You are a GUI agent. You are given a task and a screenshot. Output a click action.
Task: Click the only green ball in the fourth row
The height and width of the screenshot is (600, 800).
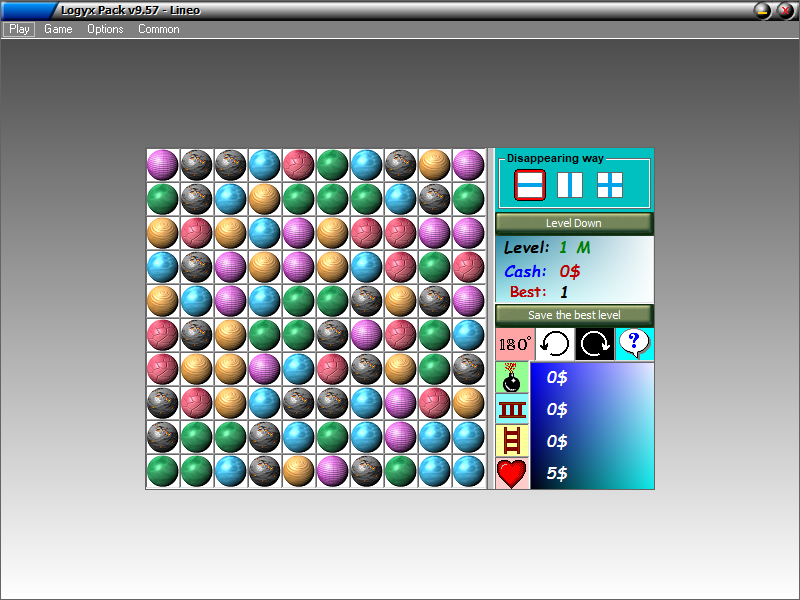pos(435,267)
